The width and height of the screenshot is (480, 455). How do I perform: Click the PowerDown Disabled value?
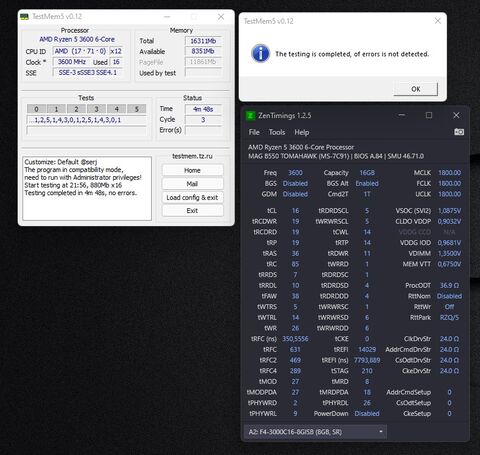(367, 413)
